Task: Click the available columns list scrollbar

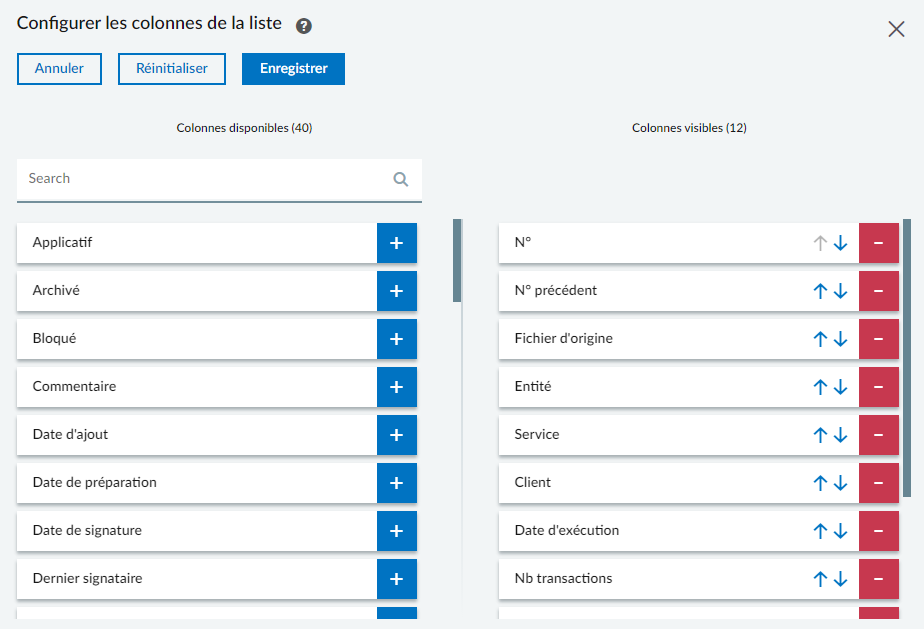Action: pyautogui.click(x=457, y=260)
